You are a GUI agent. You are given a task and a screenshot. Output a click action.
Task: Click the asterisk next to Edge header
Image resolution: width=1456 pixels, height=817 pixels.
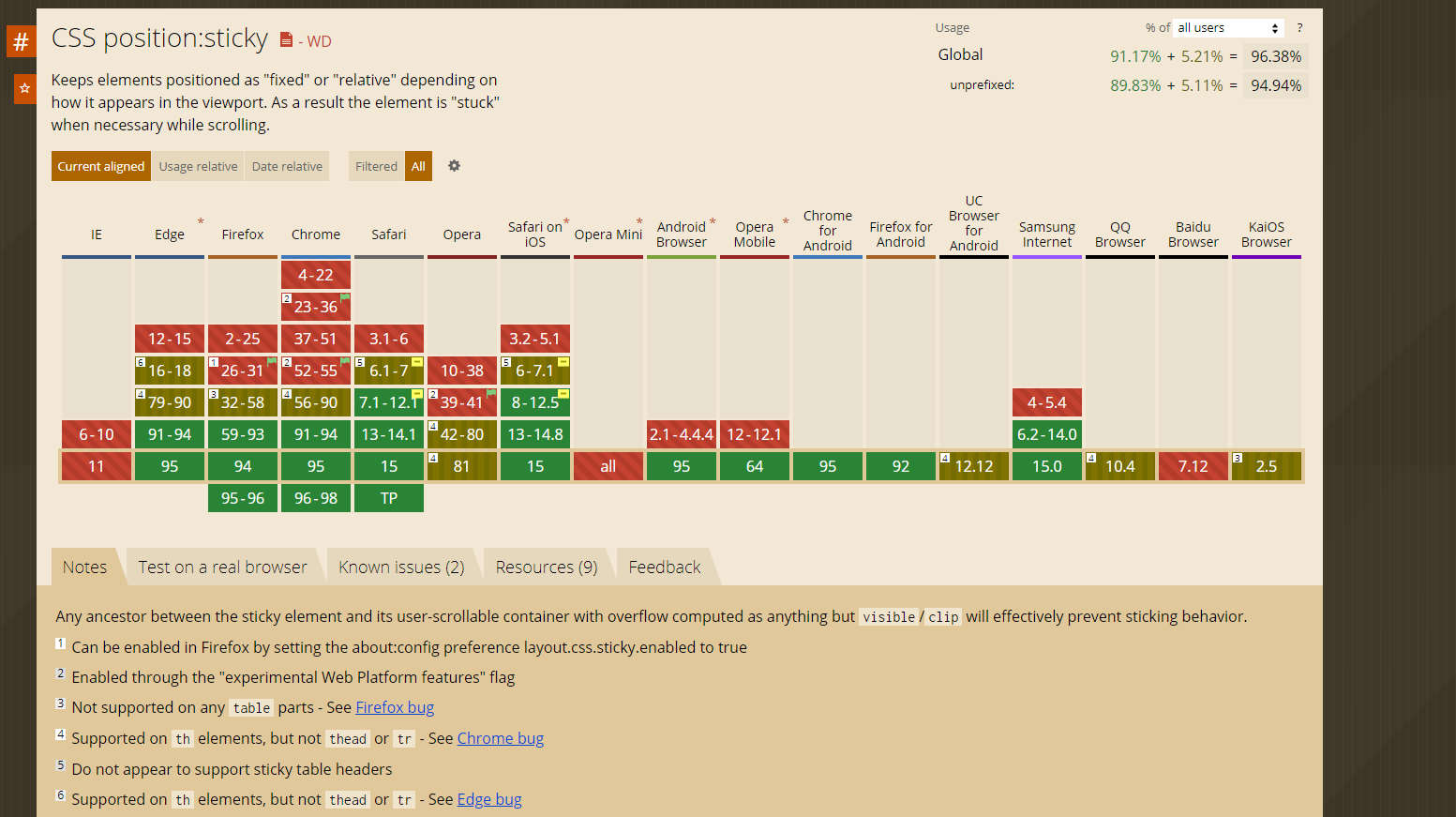click(201, 222)
